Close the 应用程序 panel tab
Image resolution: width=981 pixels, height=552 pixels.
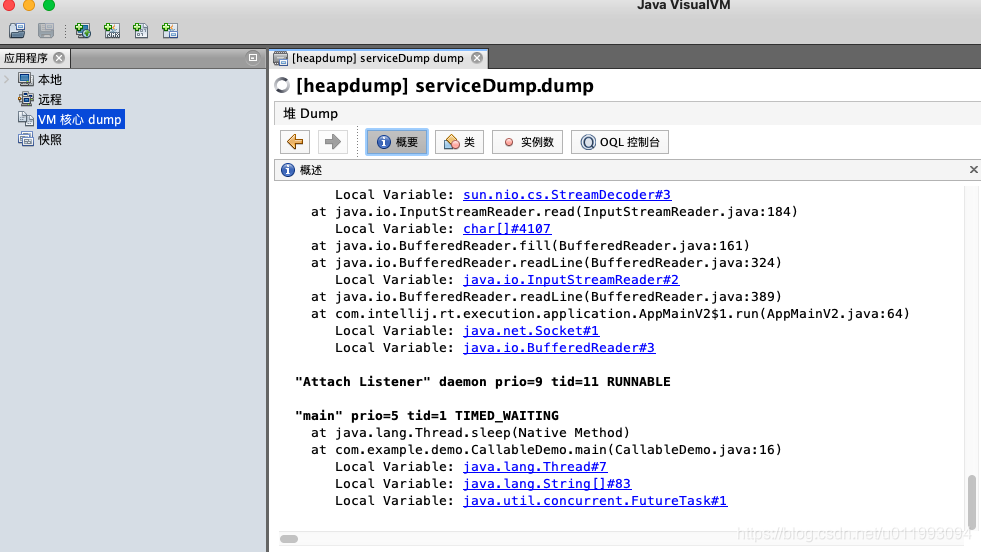[x=59, y=58]
